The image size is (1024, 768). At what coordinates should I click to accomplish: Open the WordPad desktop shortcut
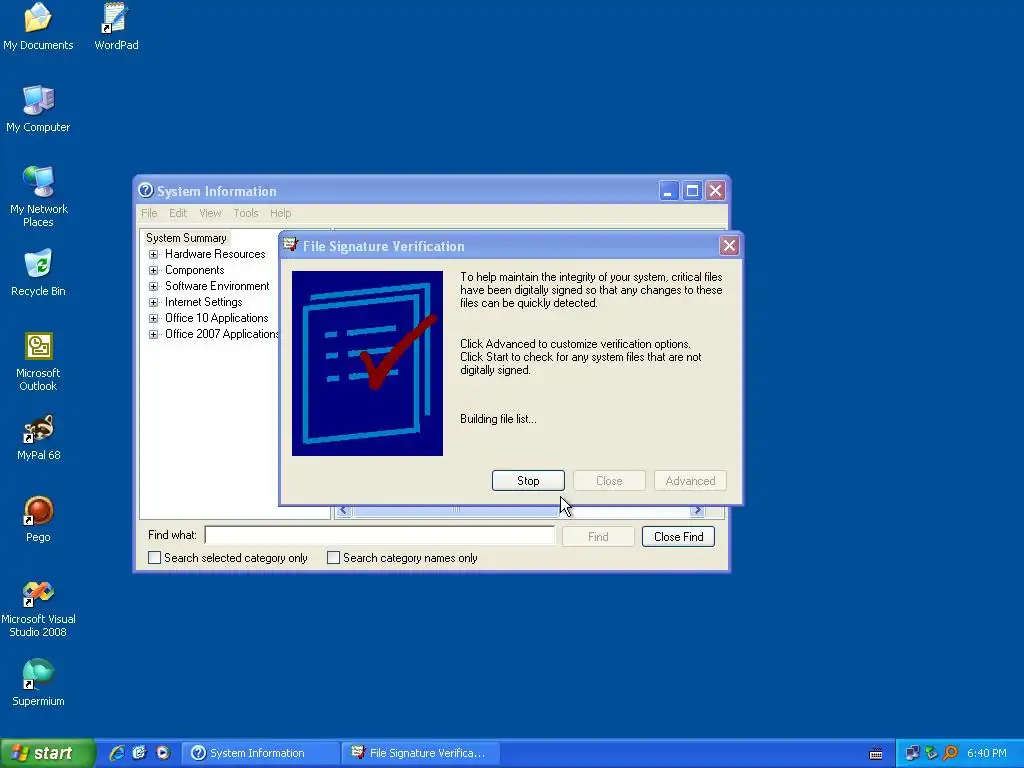pos(116,26)
